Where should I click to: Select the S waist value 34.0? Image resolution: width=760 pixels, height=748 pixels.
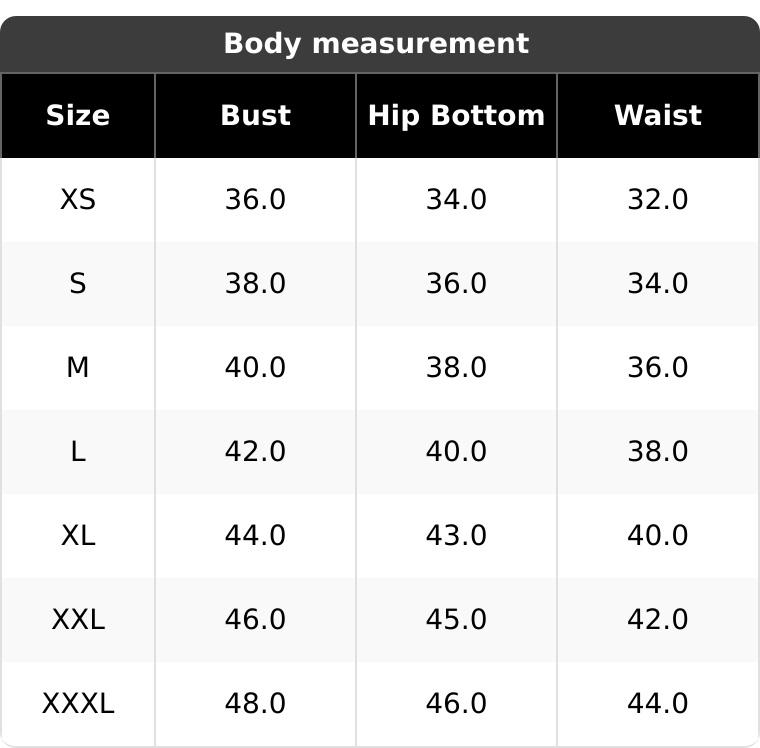[x=657, y=284]
